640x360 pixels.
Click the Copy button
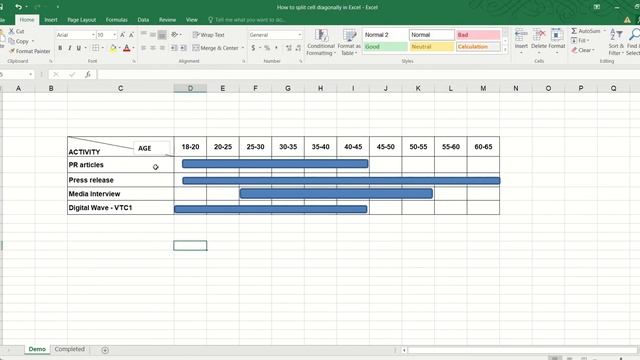coord(19,41)
